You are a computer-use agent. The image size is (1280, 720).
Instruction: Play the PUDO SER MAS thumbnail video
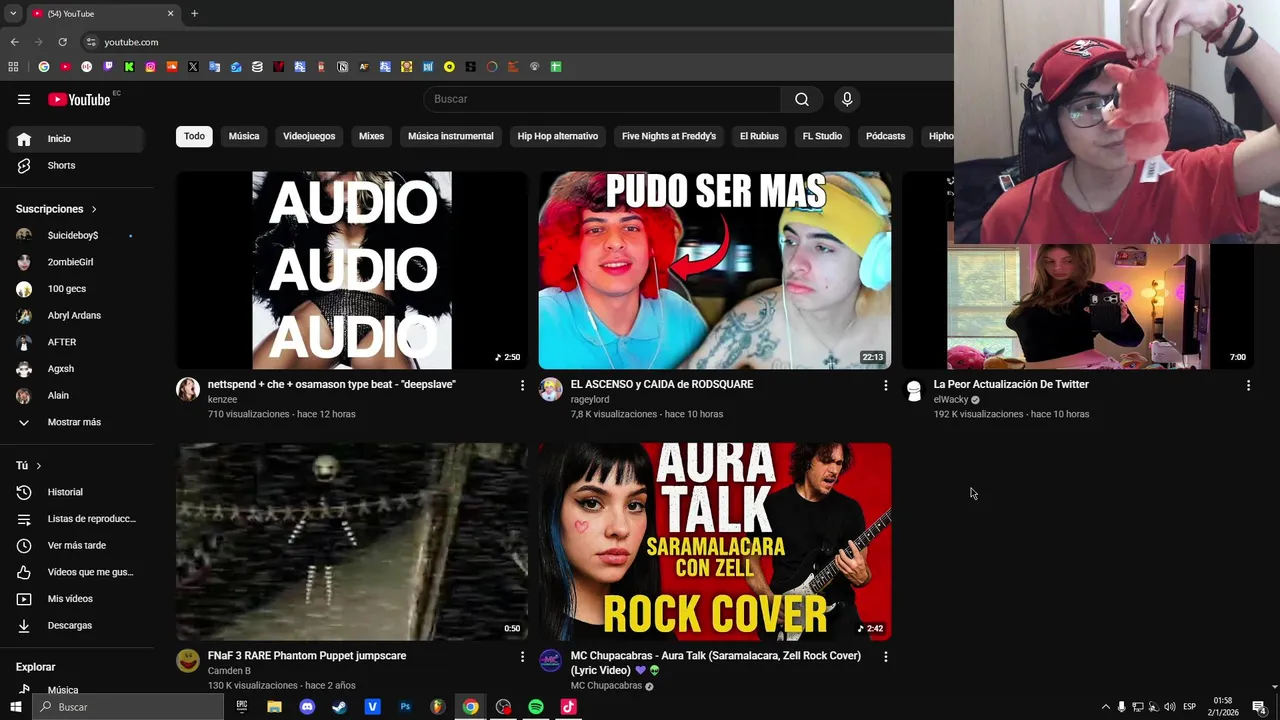pyautogui.click(x=715, y=270)
